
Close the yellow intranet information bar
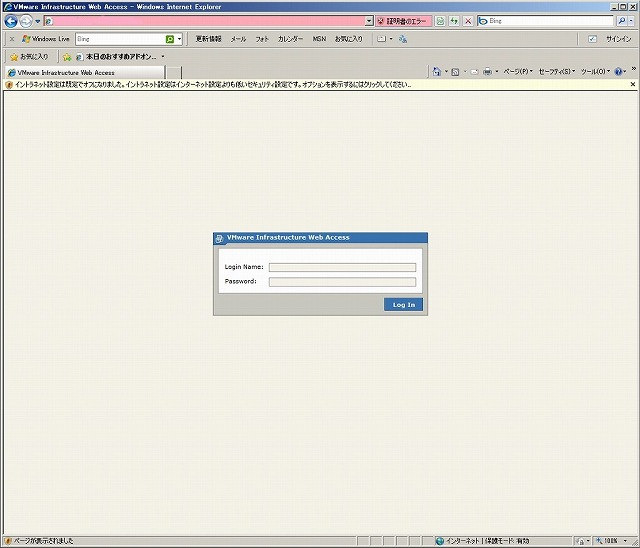click(x=633, y=84)
